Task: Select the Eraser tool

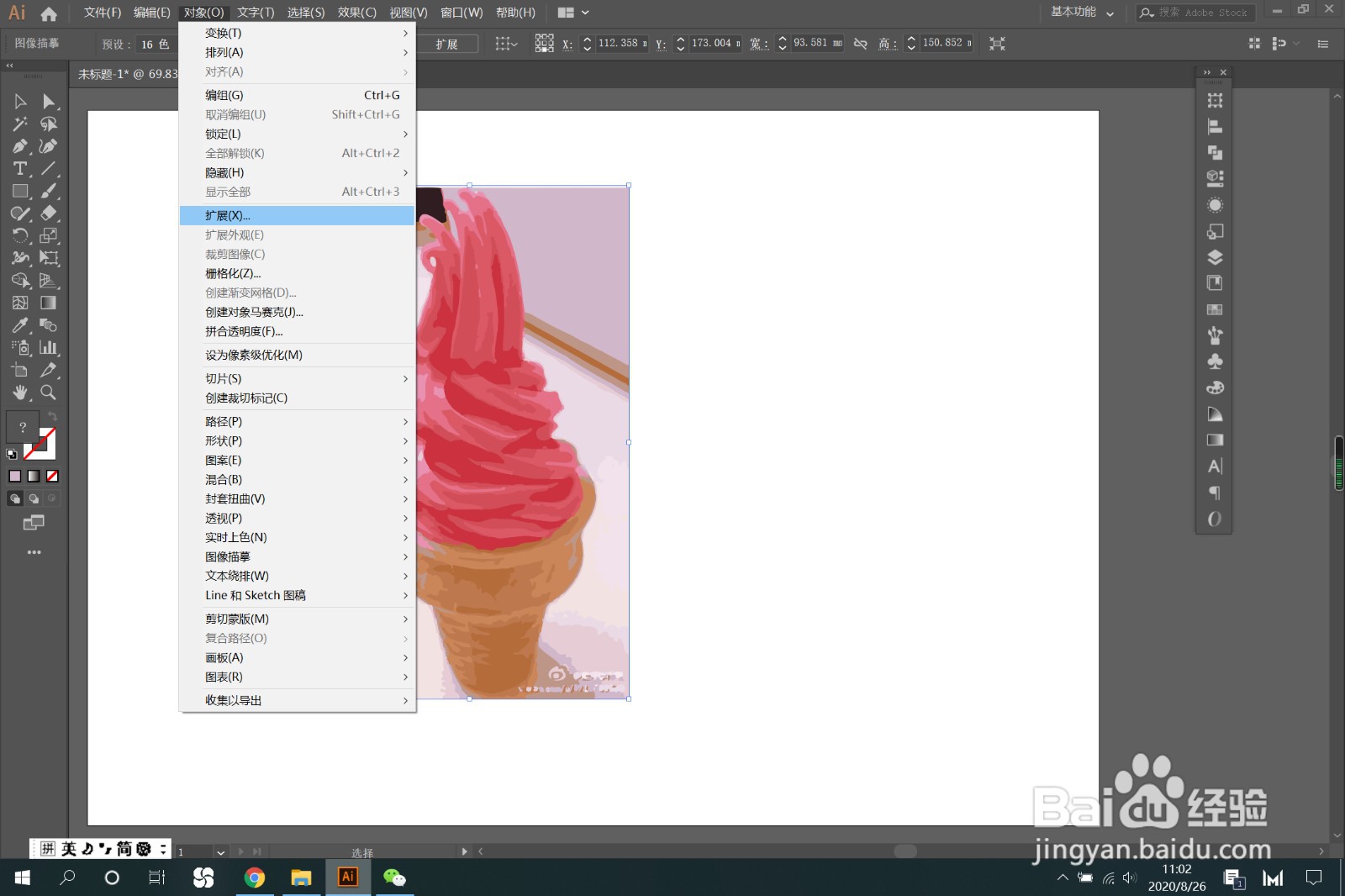Action: (x=49, y=213)
